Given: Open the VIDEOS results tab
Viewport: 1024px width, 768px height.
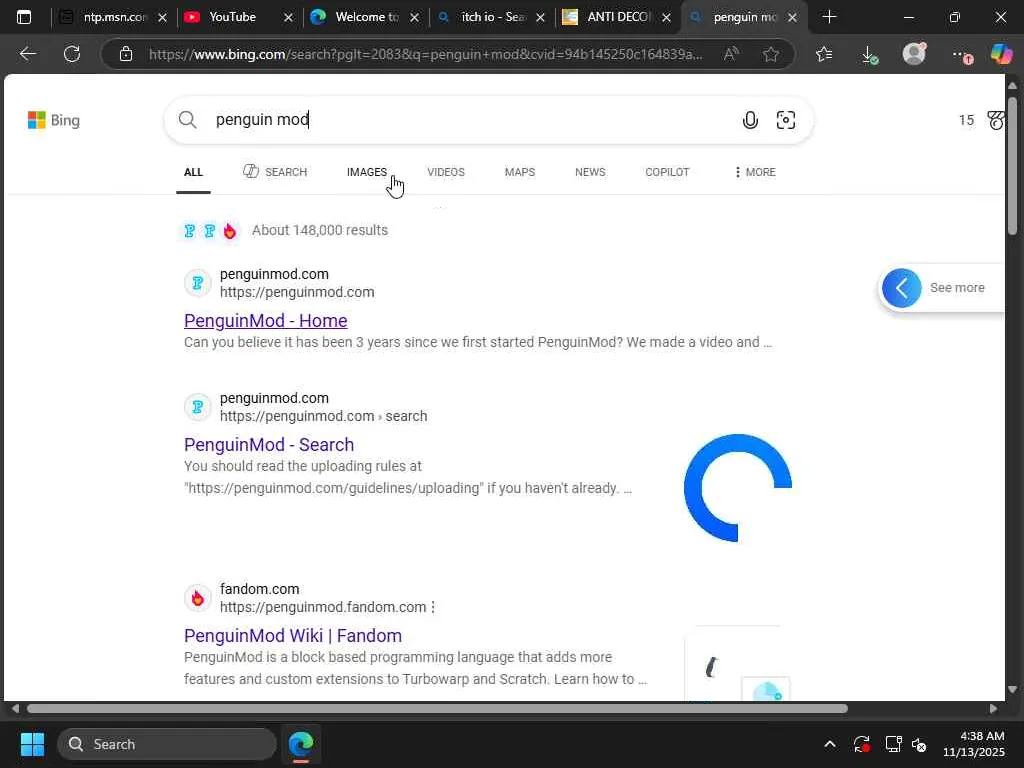Looking at the screenshot, I should click(446, 172).
